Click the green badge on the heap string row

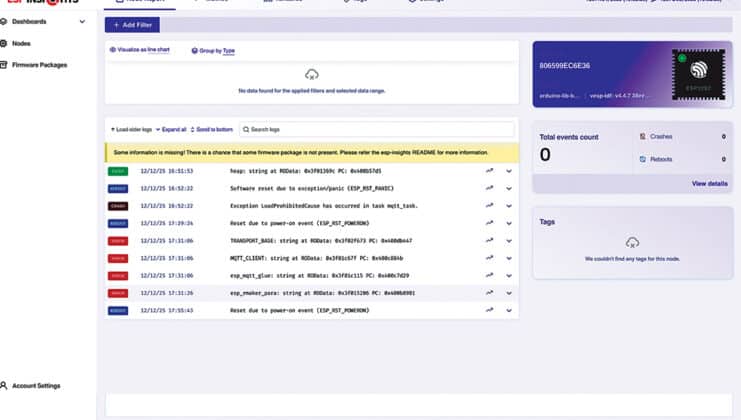pos(118,171)
